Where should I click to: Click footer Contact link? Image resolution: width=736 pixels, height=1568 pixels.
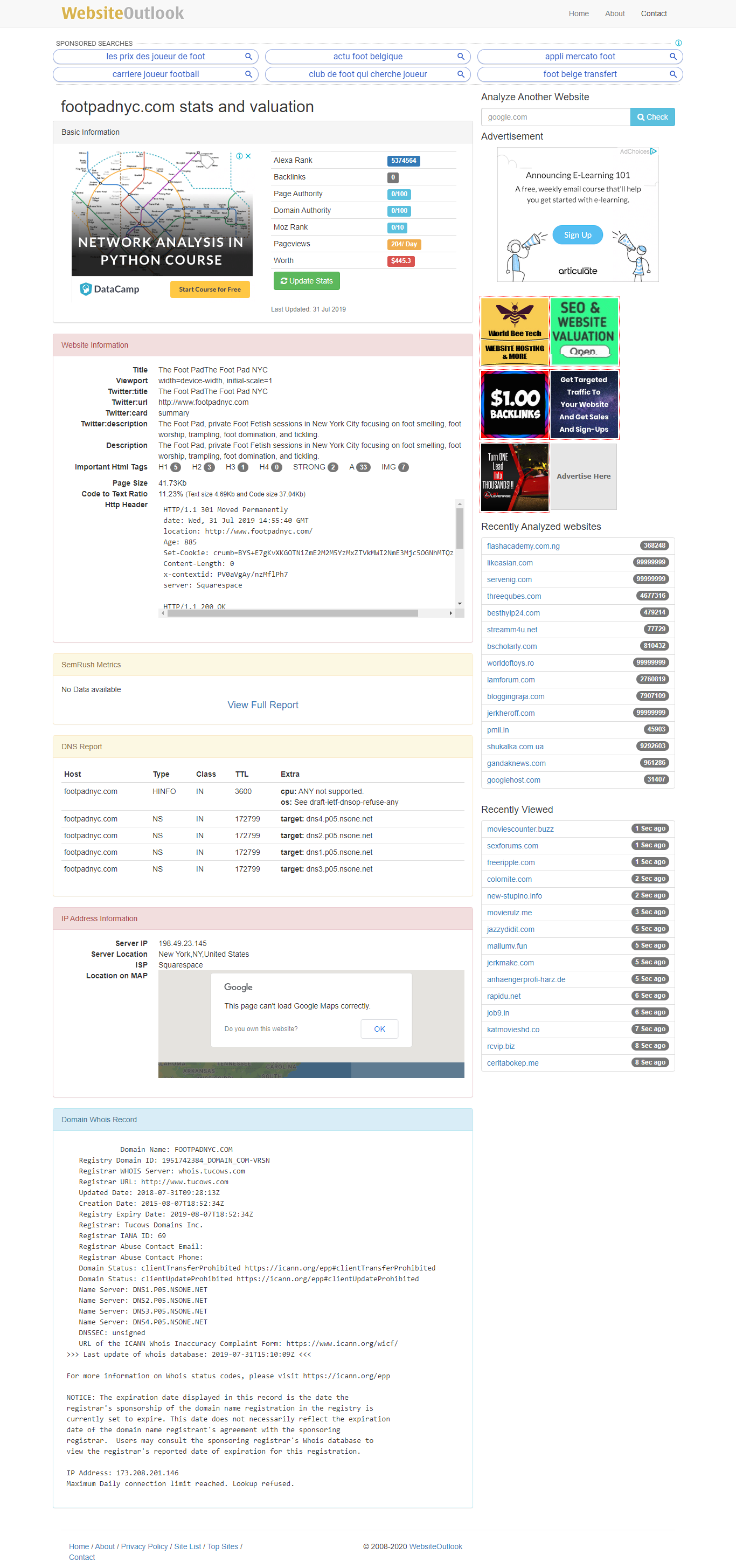click(81, 1558)
